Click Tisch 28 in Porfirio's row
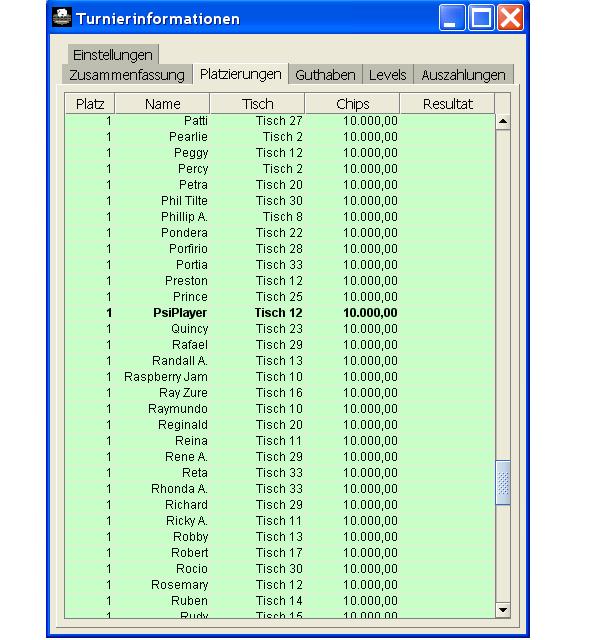 [x=279, y=249]
